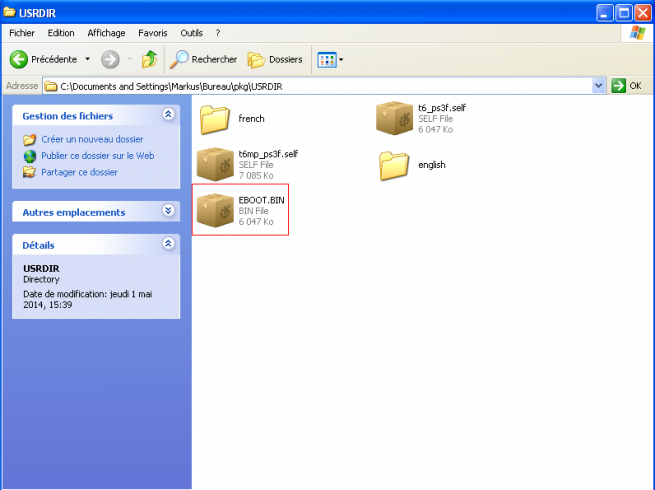655x490 pixels.
Task: Expand the address bar dropdown arrow
Action: click(599, 86)
